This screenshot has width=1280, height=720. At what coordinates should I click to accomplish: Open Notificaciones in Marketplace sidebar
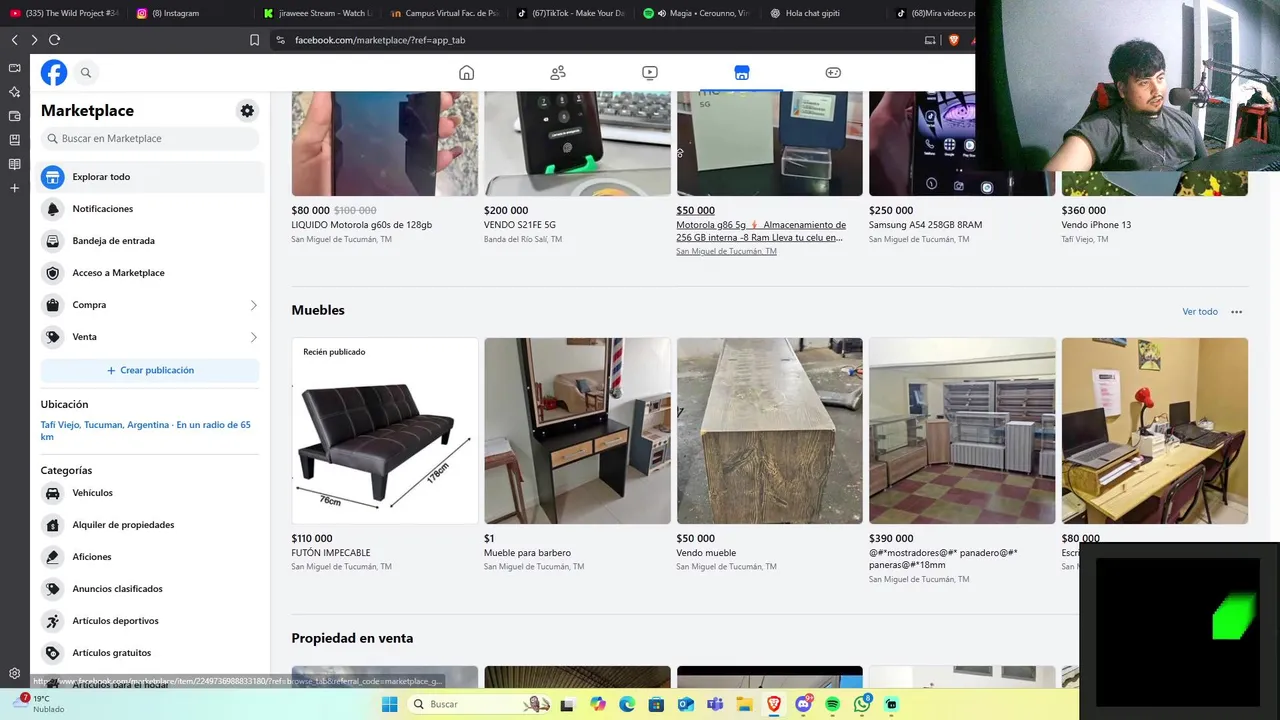pyautogui.click(x=150, y=209)
